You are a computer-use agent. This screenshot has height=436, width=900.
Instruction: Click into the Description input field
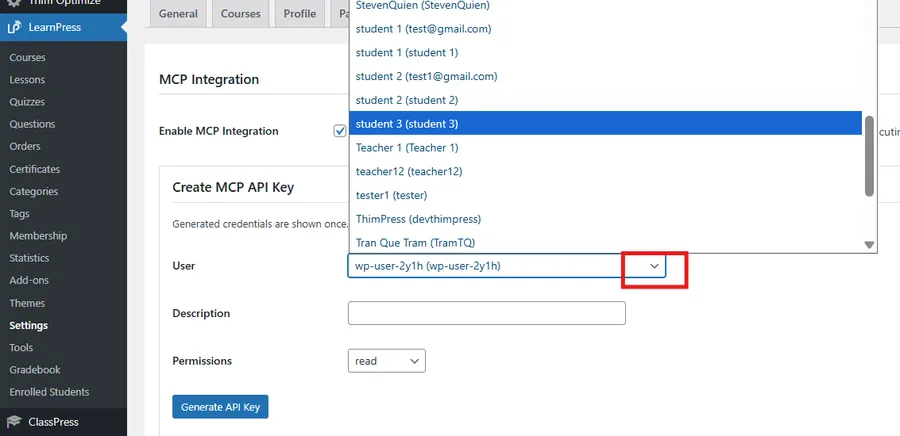point(487,313)
